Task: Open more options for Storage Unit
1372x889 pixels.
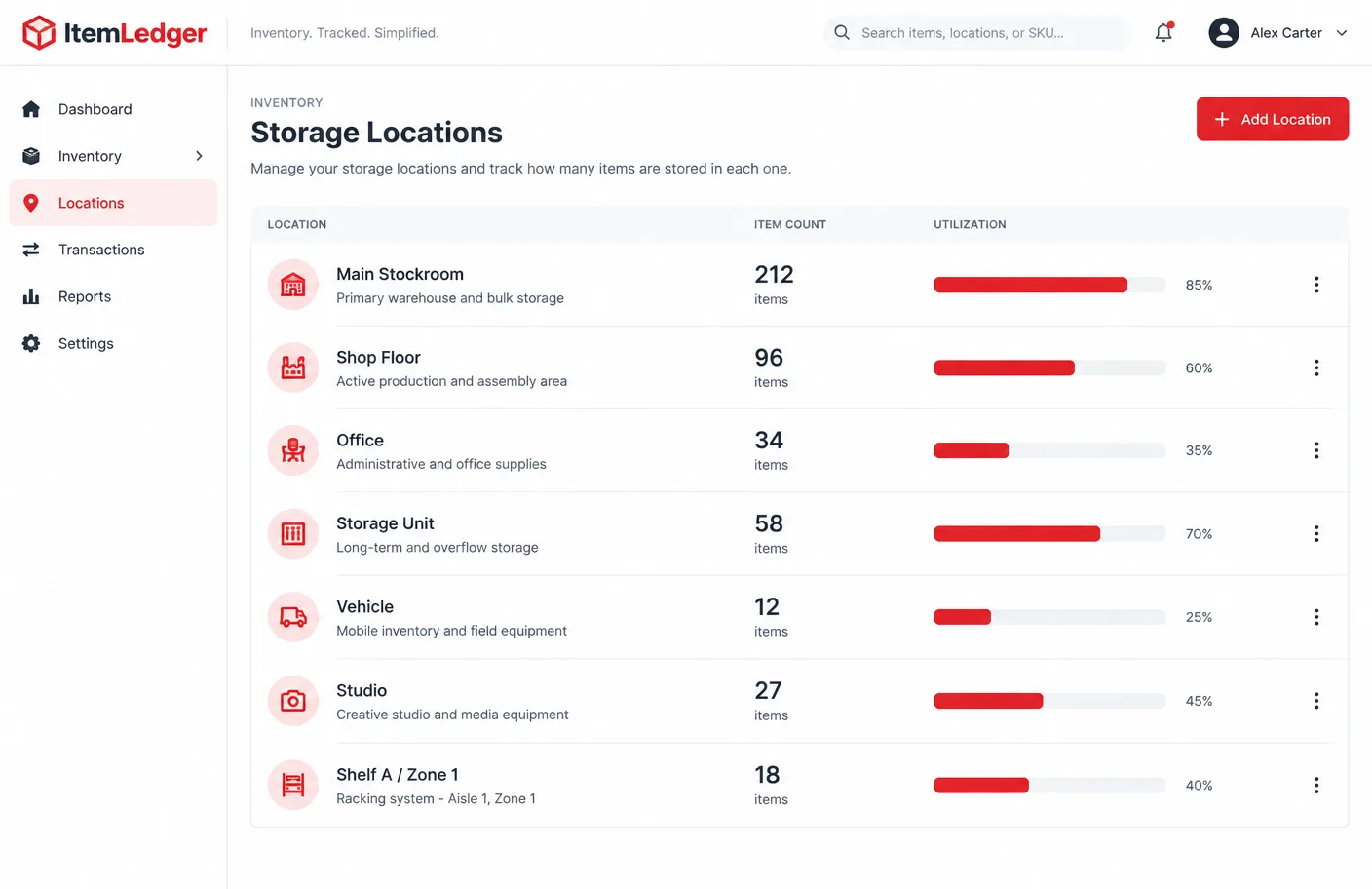Action: tap(1316, 534)
